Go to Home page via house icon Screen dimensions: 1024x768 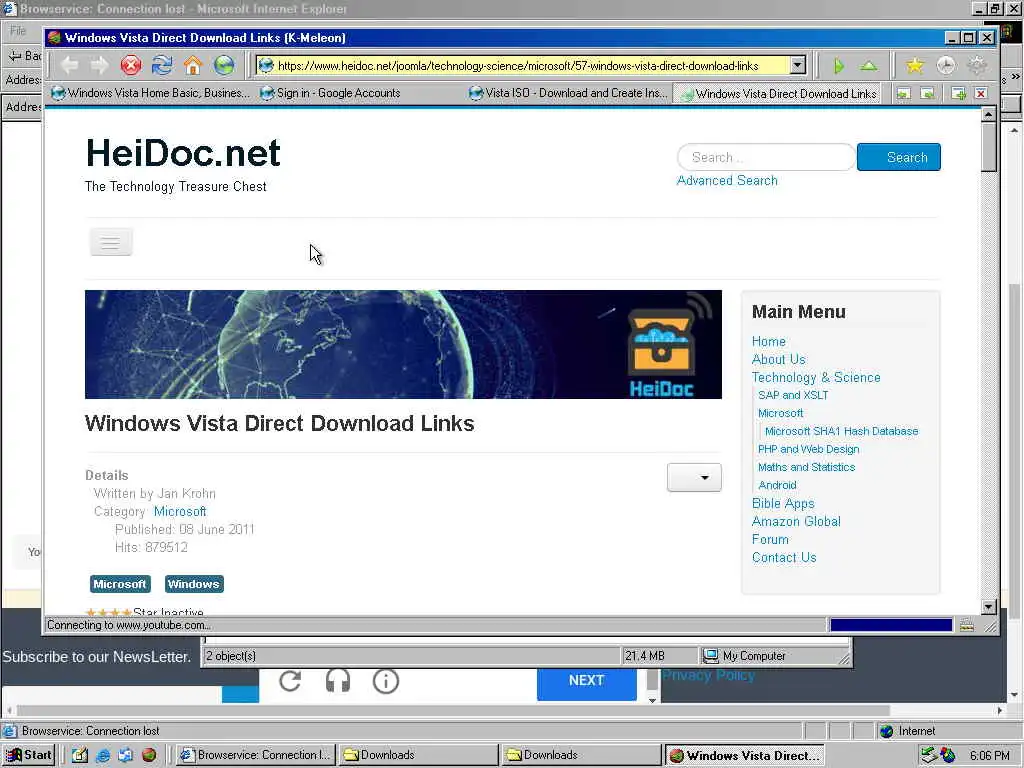(193, 65)
